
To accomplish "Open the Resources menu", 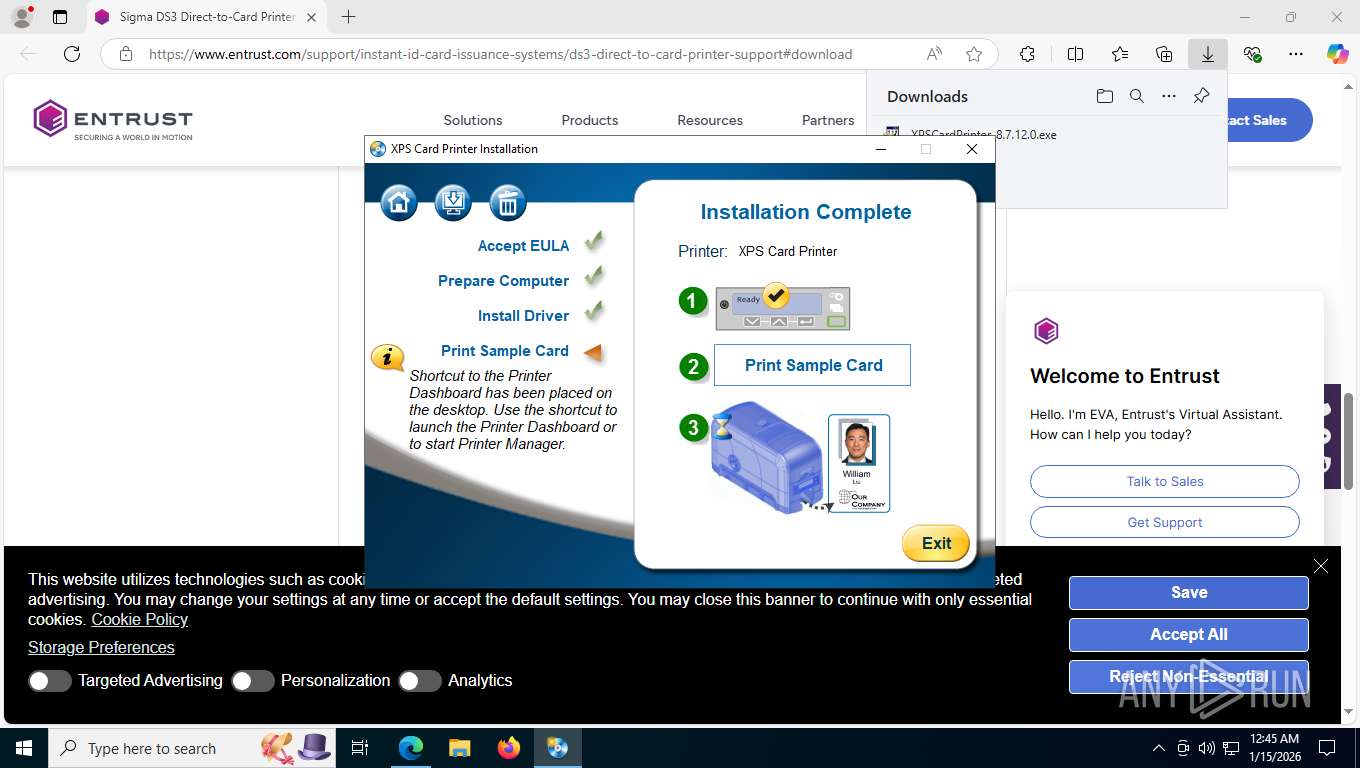I will [710, 120].
